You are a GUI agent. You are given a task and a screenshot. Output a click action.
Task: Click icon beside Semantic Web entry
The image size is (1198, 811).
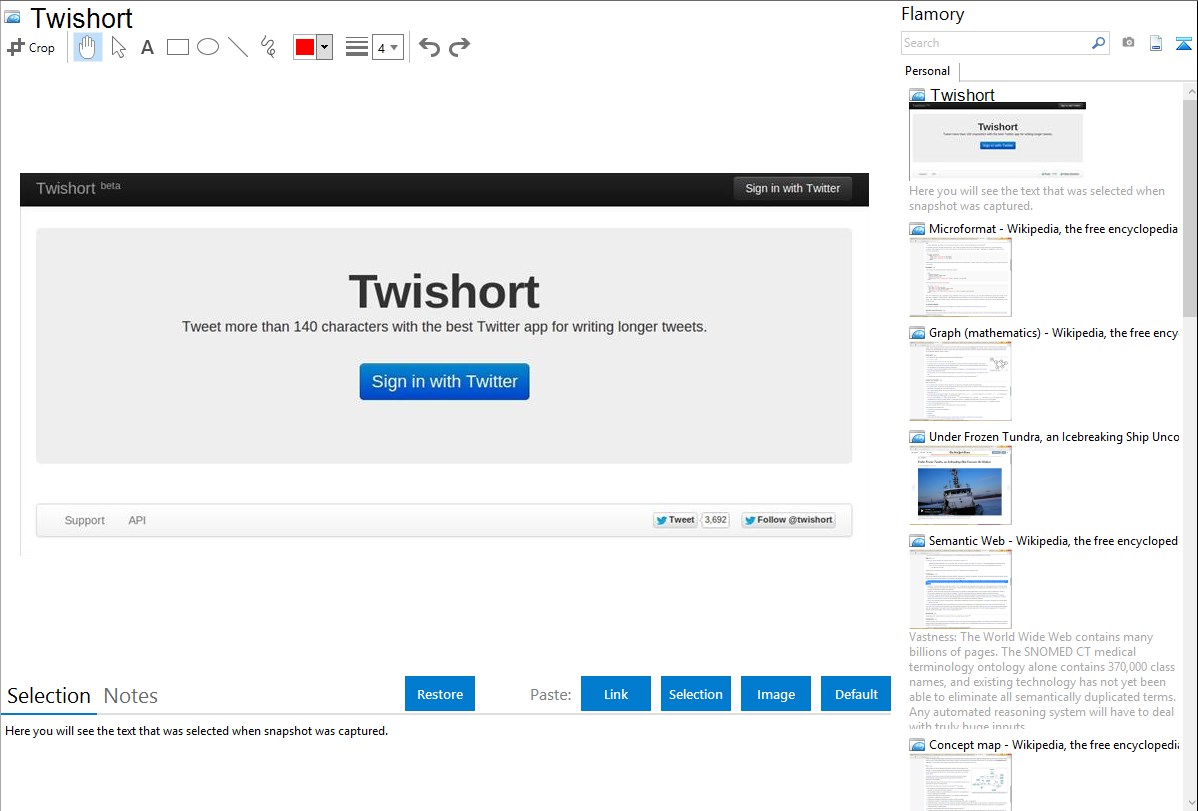click(917, 541)
